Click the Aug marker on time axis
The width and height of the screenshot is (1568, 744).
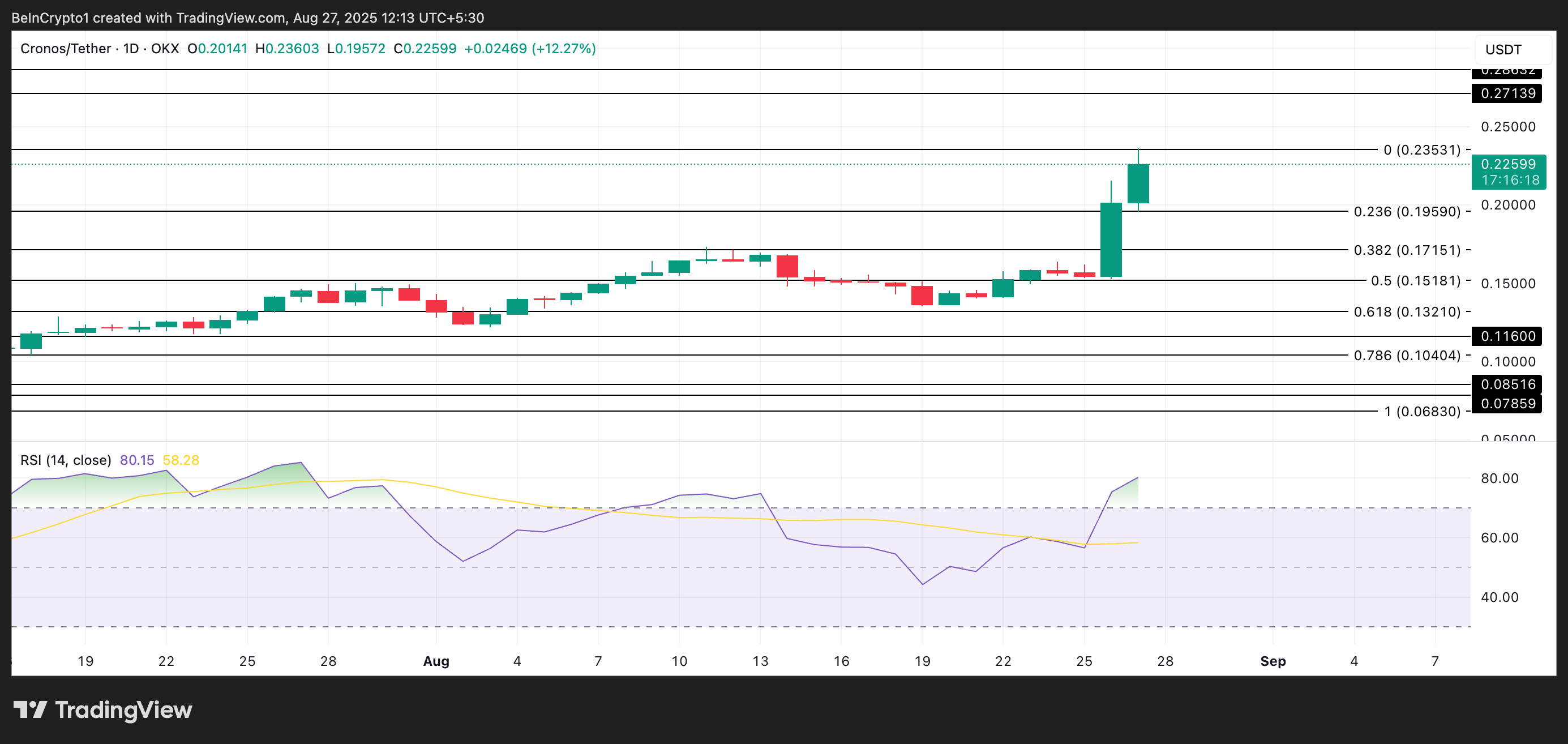click(436, 661)
